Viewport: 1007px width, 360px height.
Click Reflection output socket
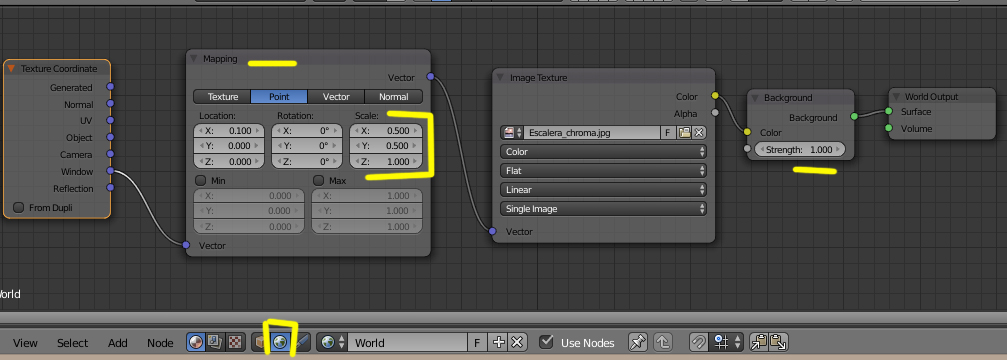[110, 187]
